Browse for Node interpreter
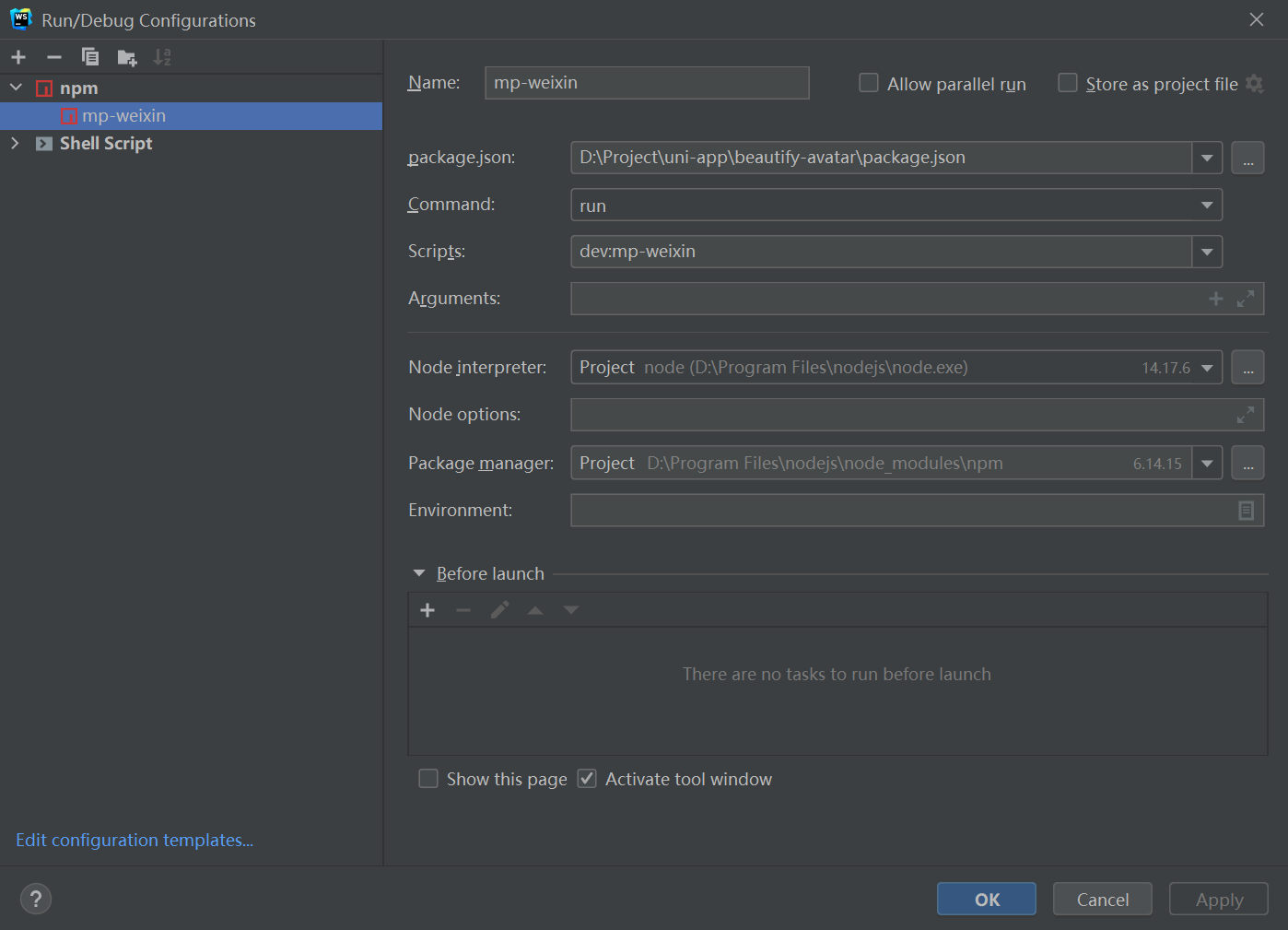This screenshot has height=930, width=1288. point(1247,367)
